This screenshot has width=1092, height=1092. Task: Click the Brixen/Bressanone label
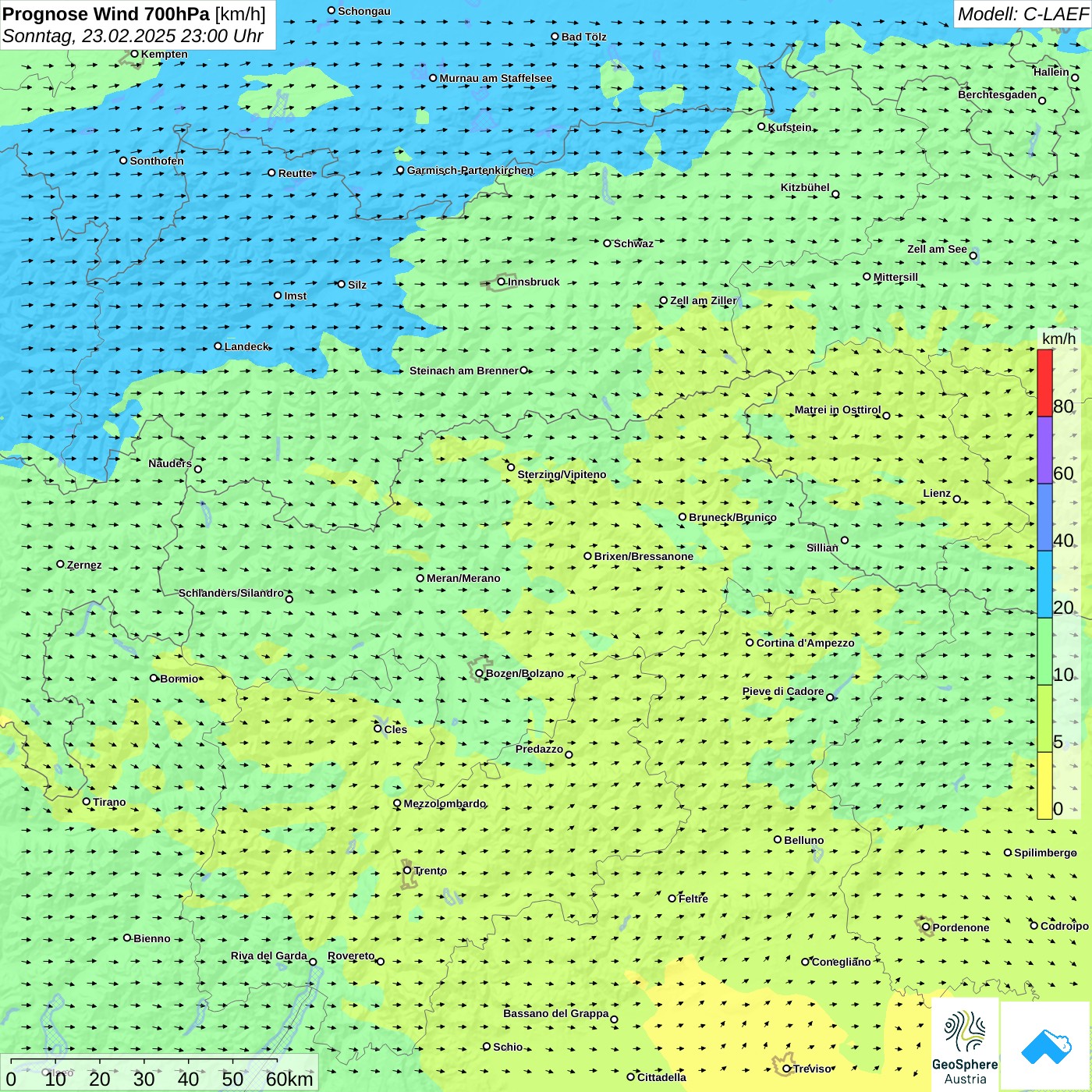point(643,556)
